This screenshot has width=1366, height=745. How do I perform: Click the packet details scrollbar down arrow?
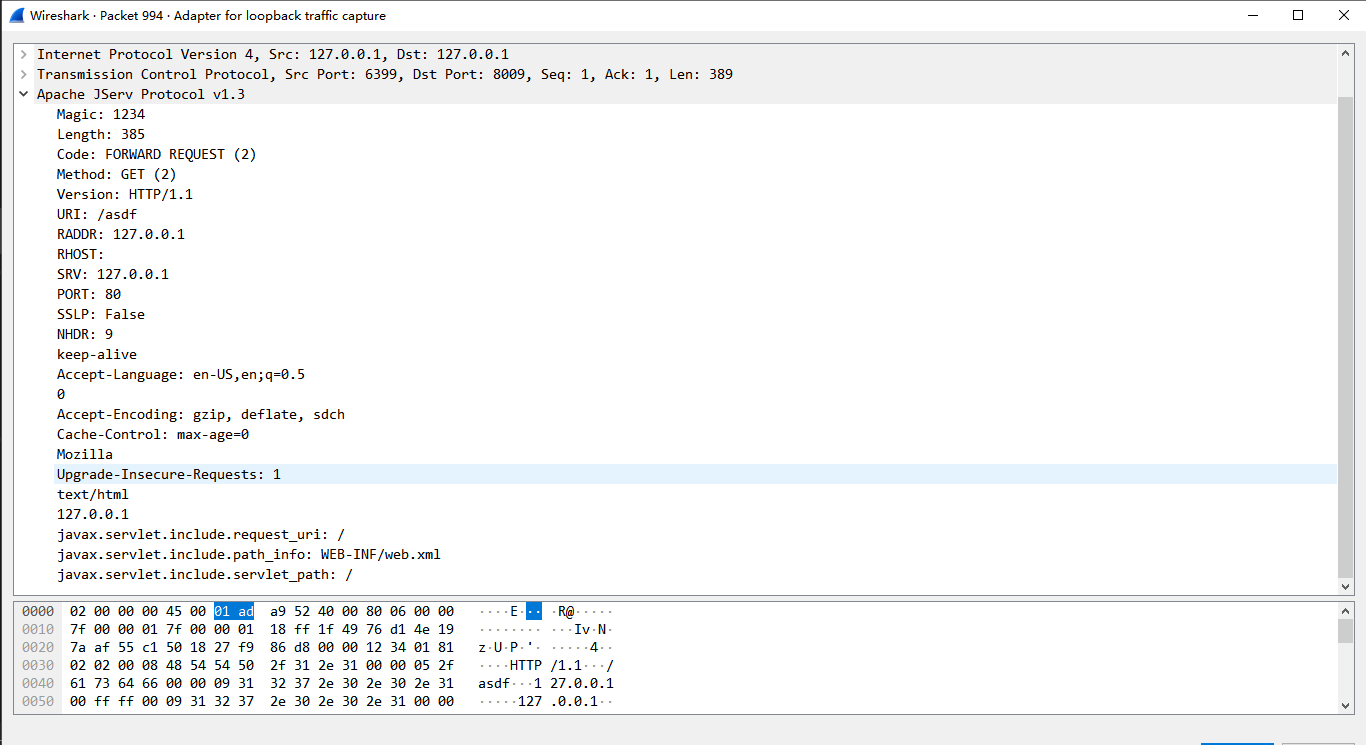coord(1345,586)
